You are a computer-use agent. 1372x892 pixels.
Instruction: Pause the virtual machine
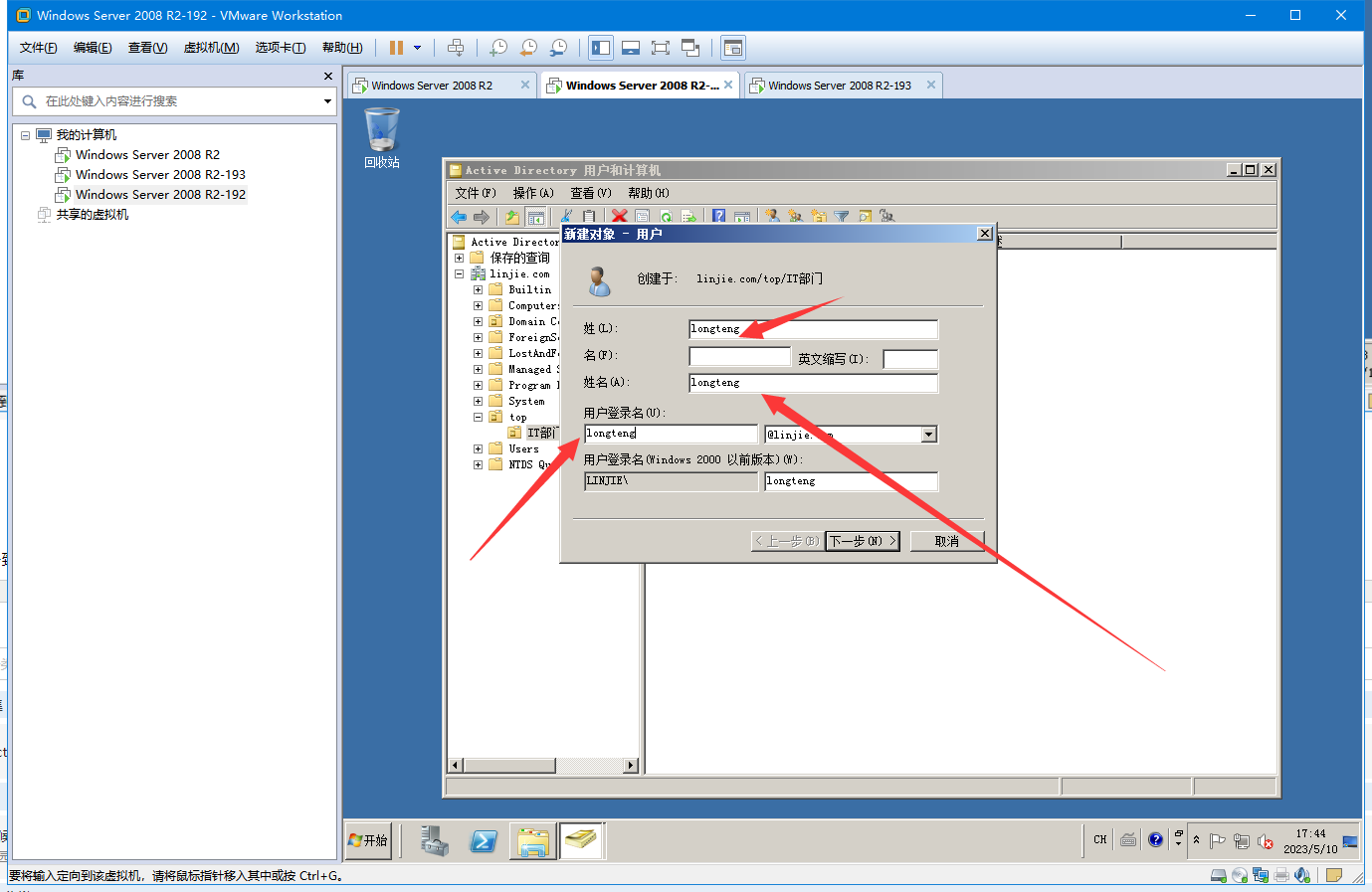(396, 48)
